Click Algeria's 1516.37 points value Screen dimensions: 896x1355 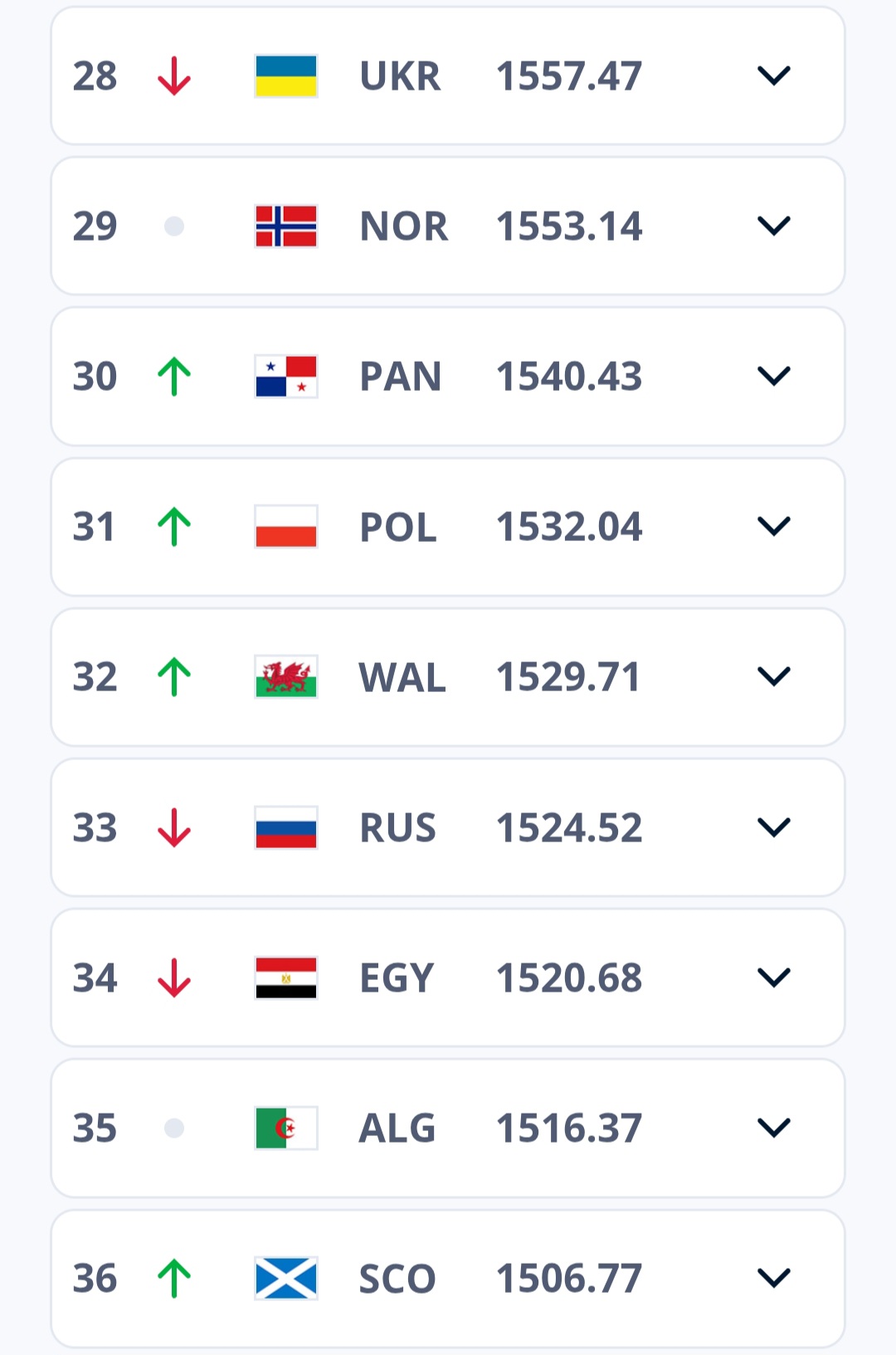[x=569, y=1128]
